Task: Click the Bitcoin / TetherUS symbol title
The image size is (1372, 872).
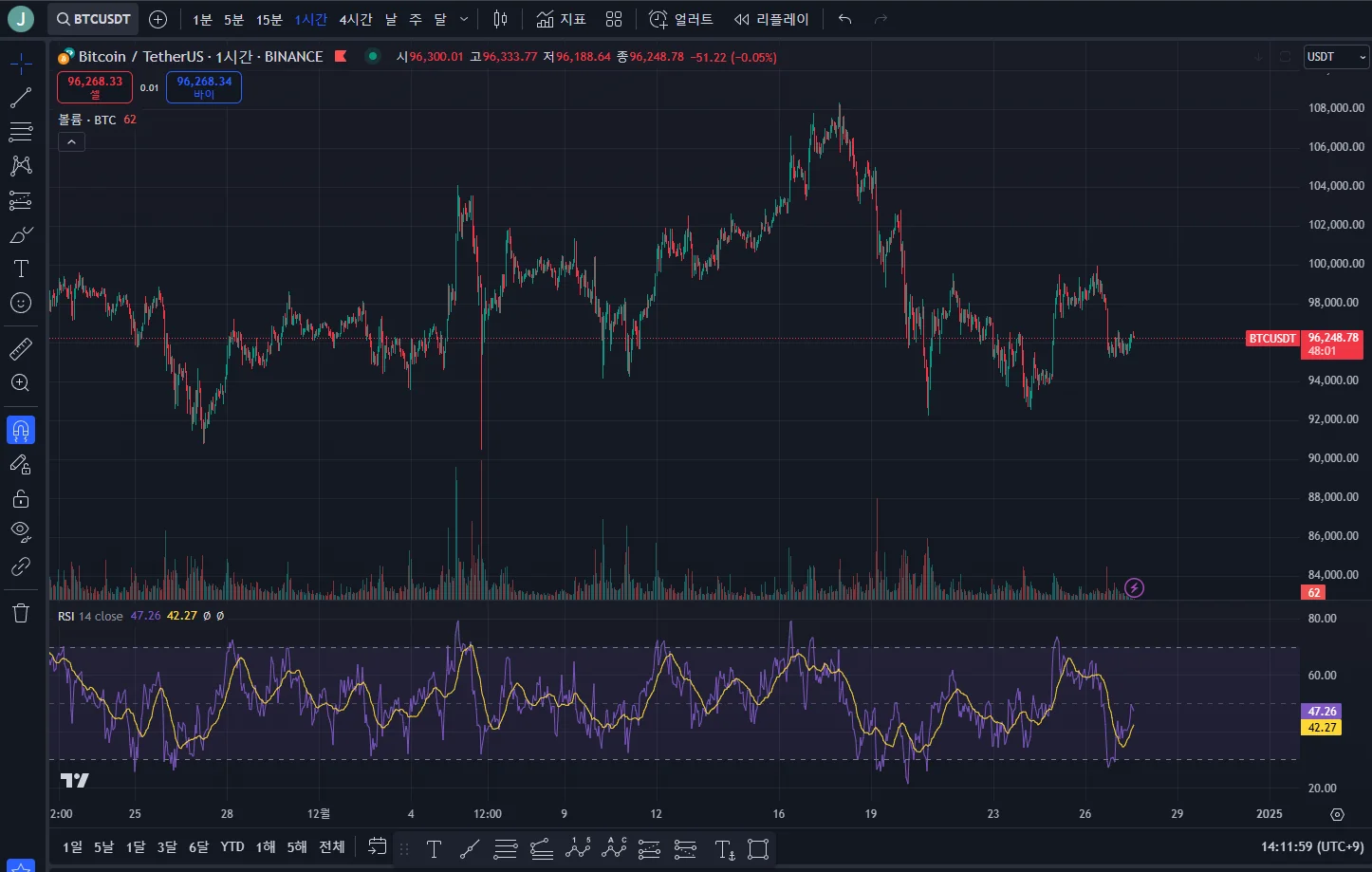Action: (140, 57)
